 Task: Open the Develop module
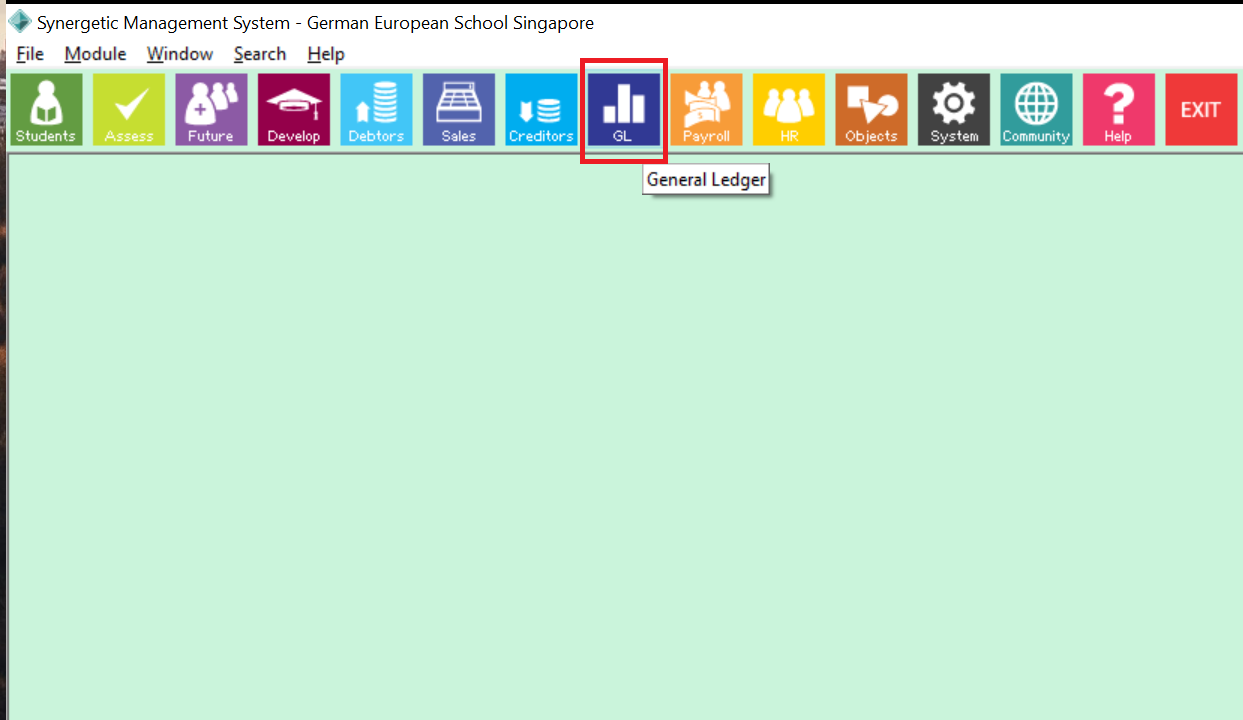coord(293,109)
